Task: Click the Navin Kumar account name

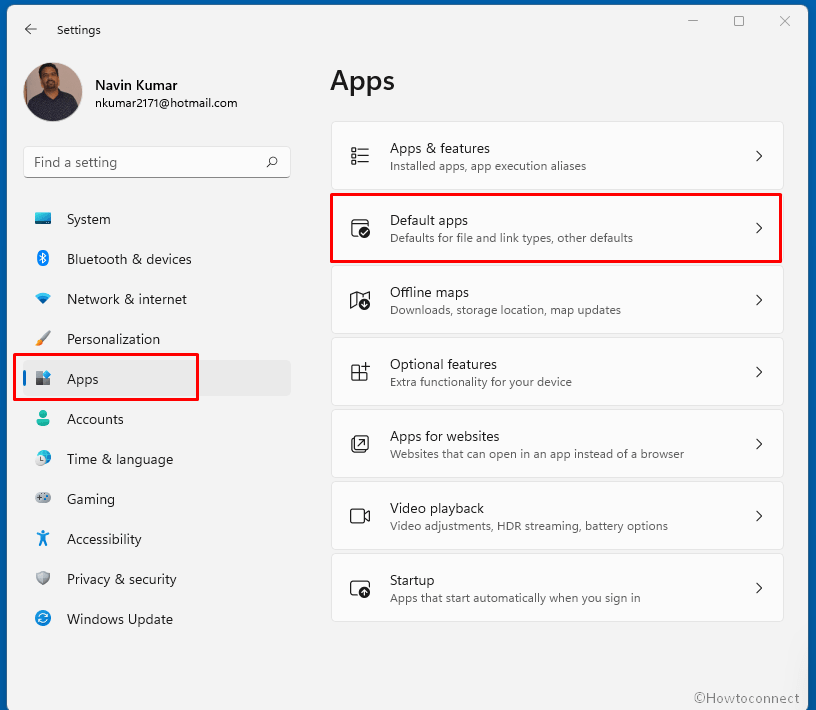Action: (136, 85)
